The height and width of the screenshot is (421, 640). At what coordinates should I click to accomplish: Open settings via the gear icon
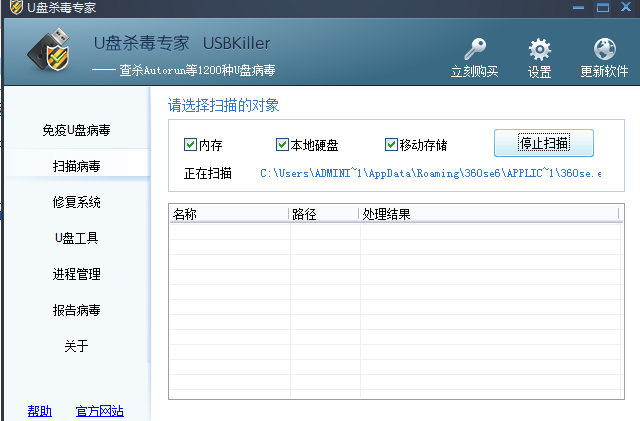(540, 49)
